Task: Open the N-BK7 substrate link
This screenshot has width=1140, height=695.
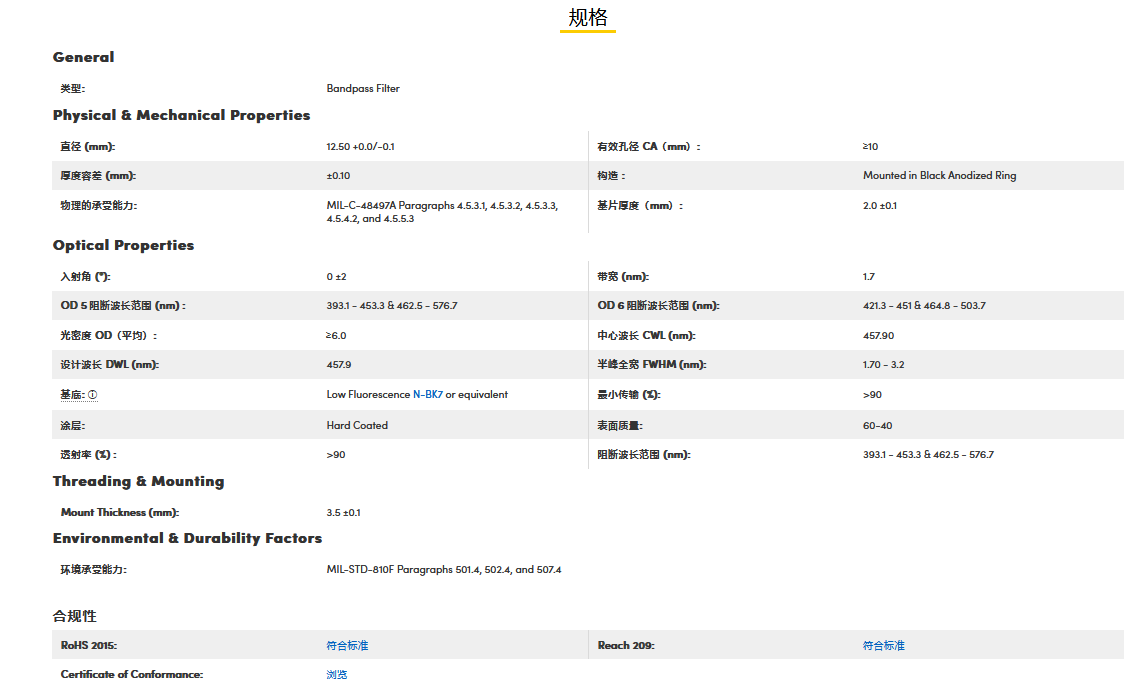Action: click(x=428, y=395)
